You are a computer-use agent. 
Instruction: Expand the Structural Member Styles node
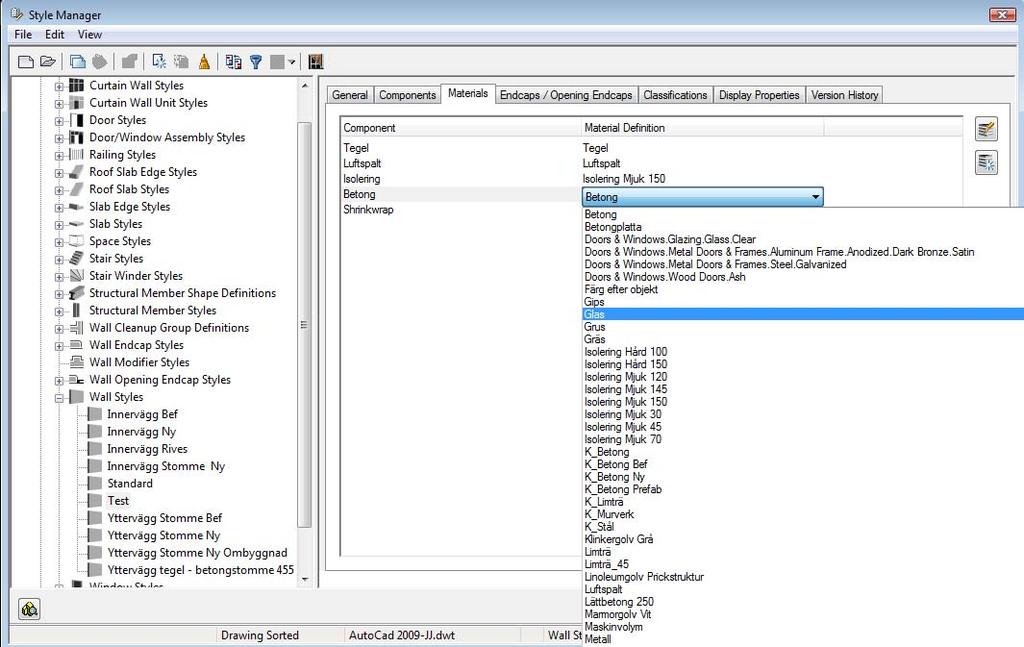(59, 311)
